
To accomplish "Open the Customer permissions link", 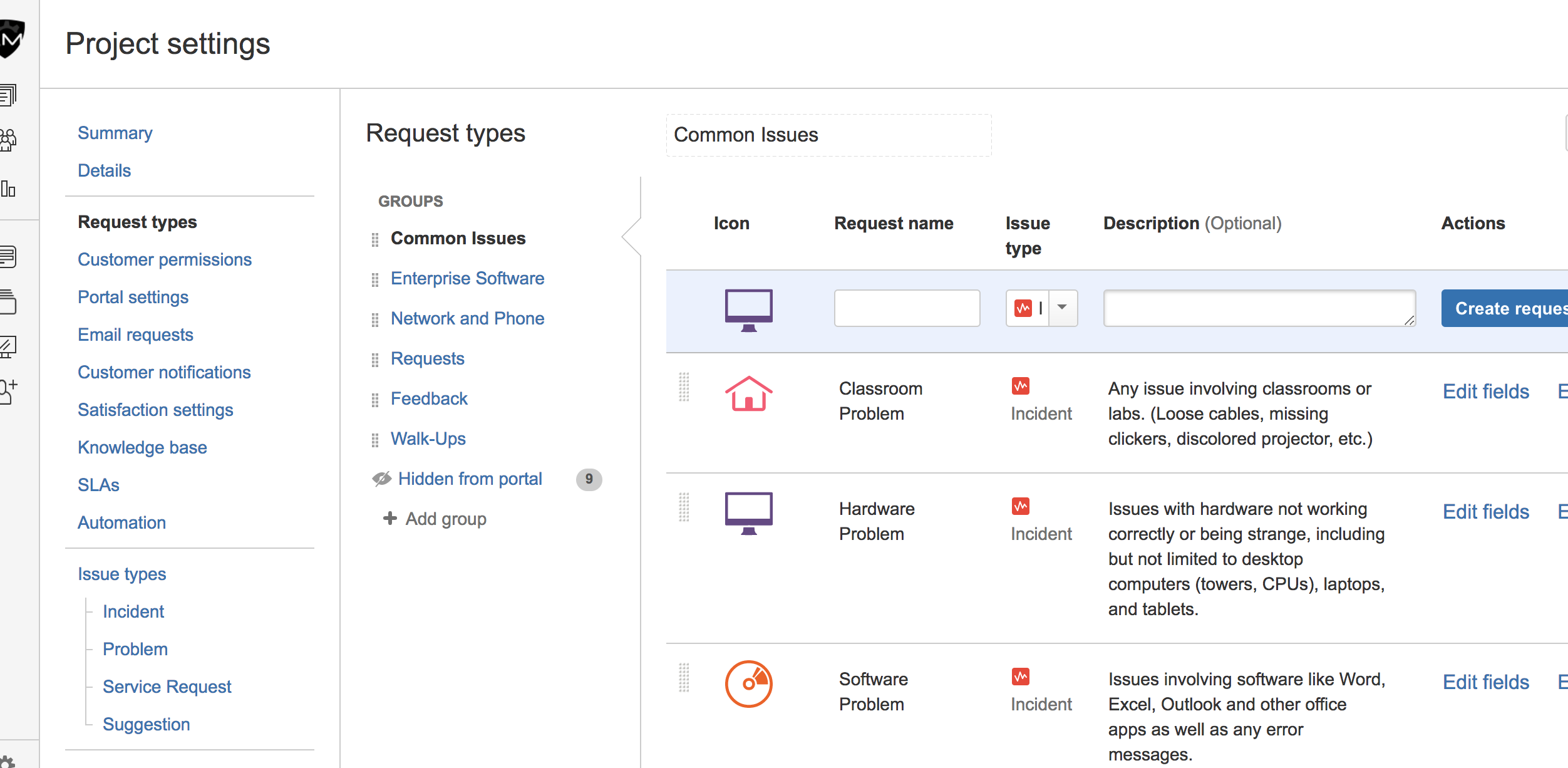I will (x=165, y=259).
